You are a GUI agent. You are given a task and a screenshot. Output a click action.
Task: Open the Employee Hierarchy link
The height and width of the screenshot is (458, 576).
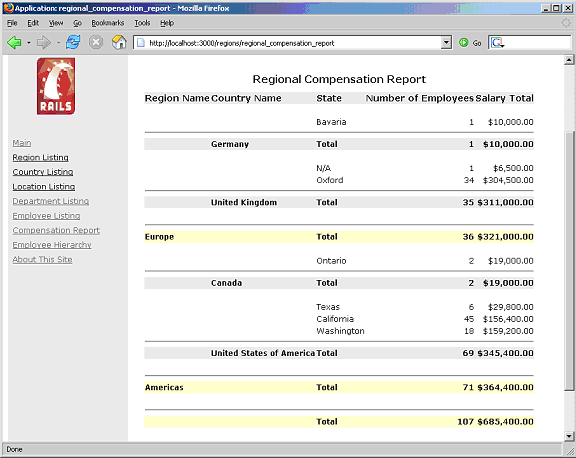click(52, 245)
